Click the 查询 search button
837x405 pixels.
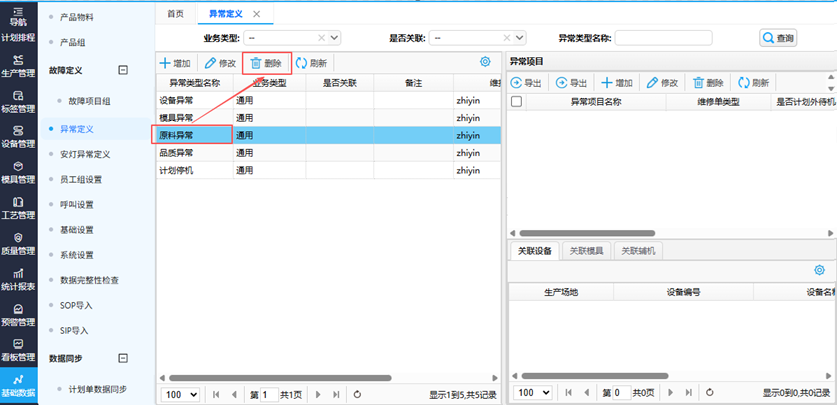pyautogui.click(x=778, y=38)
